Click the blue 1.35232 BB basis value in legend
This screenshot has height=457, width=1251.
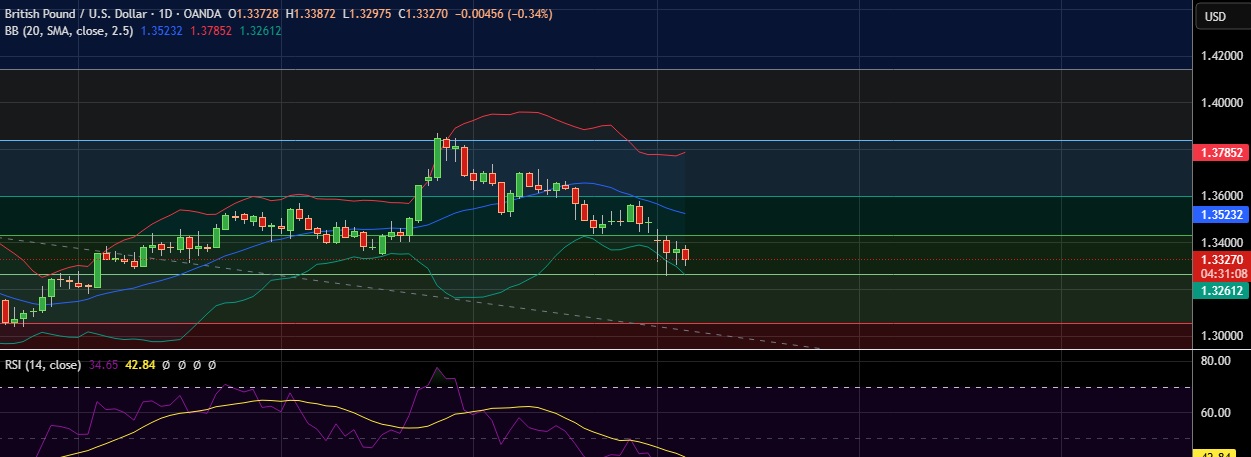pyautogui.click(x=164, y=31)
